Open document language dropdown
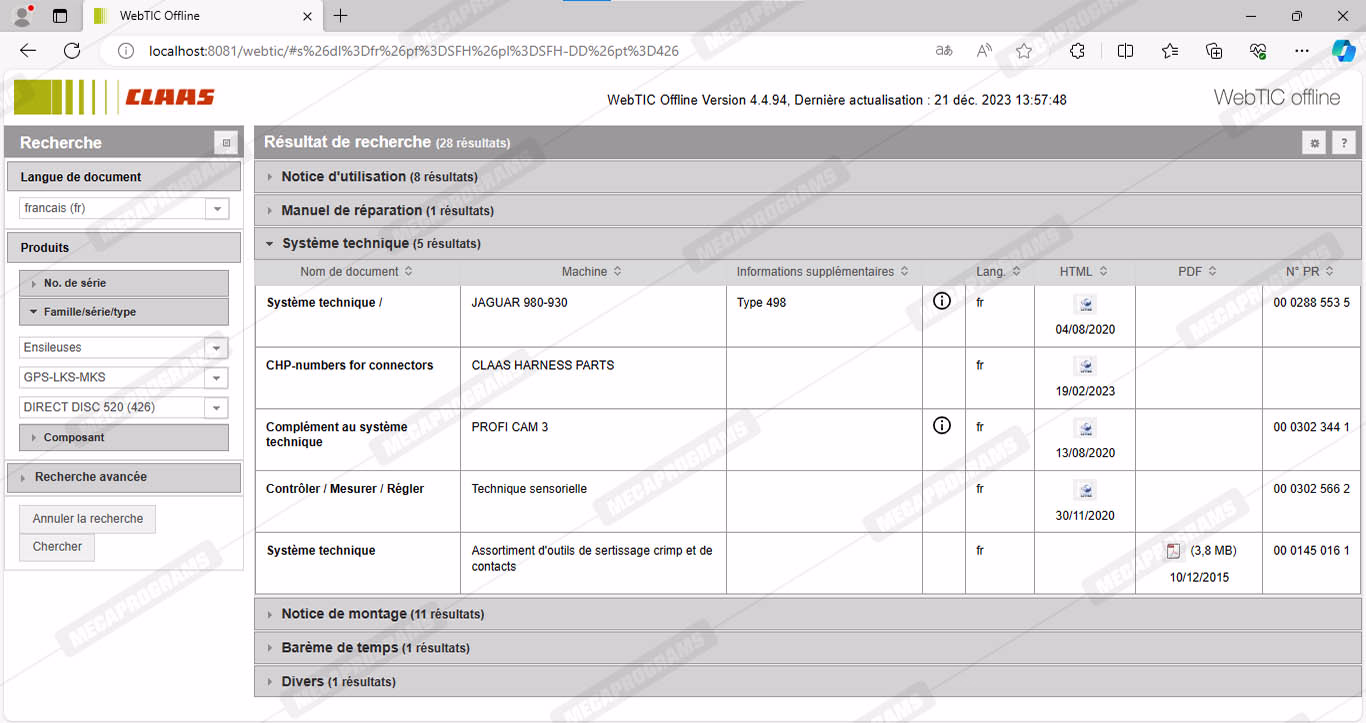Viewport: 1366px width, 723px height. pyautogui.click(x=216, y=208)
